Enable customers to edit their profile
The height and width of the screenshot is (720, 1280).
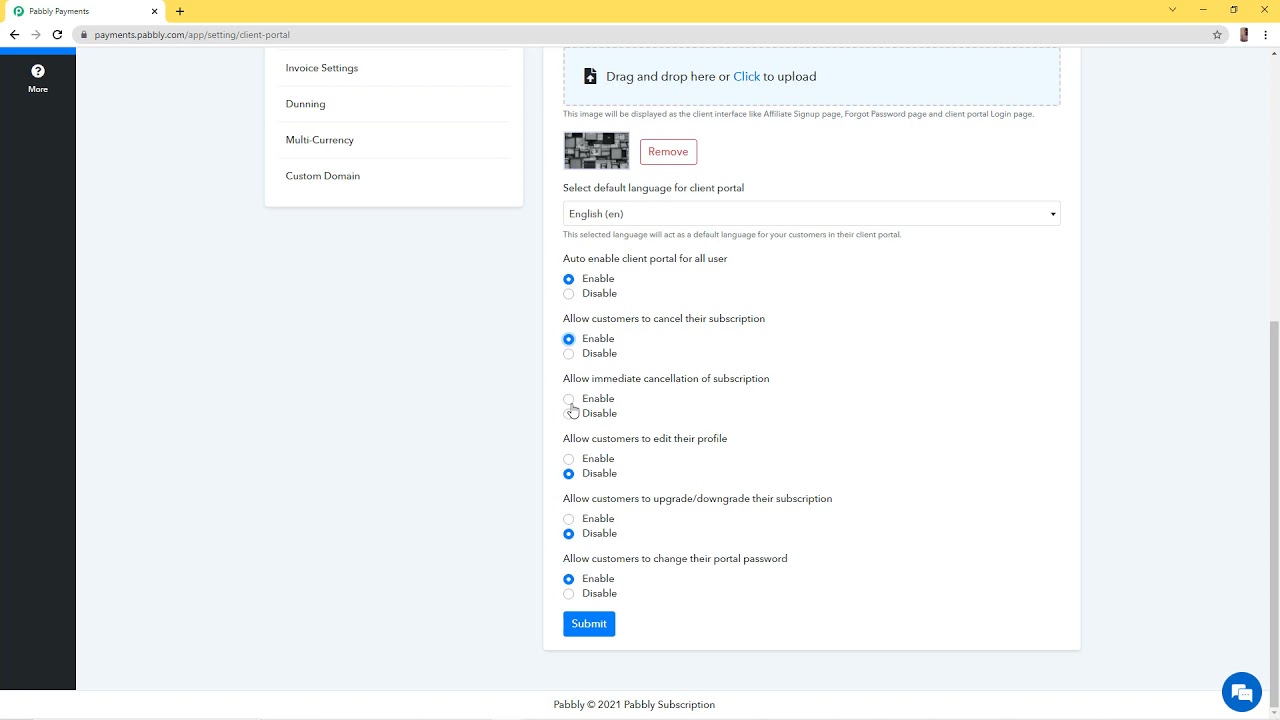coord(569,458)
